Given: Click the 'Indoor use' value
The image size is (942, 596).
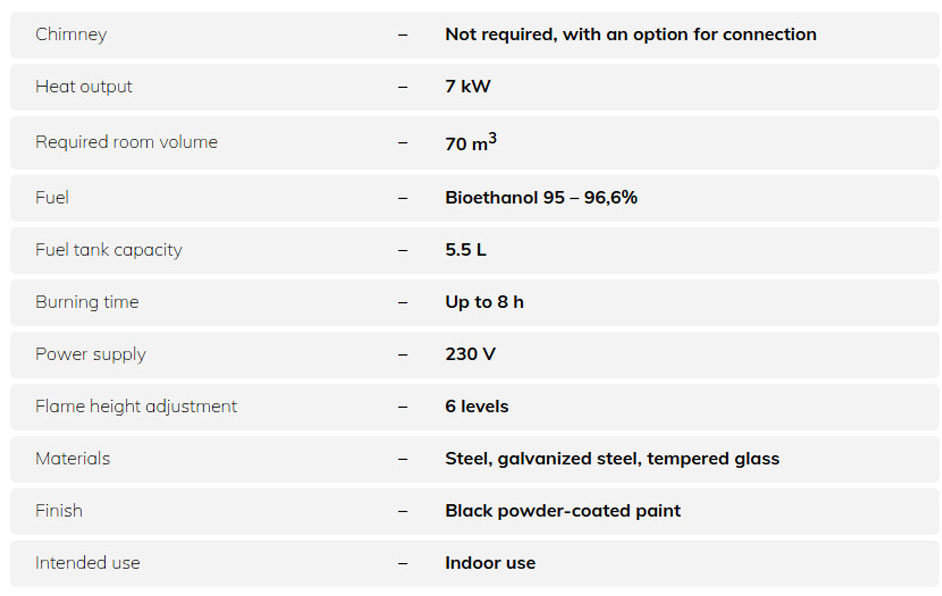Looking at the screenshot, I should tap(490, 563).
